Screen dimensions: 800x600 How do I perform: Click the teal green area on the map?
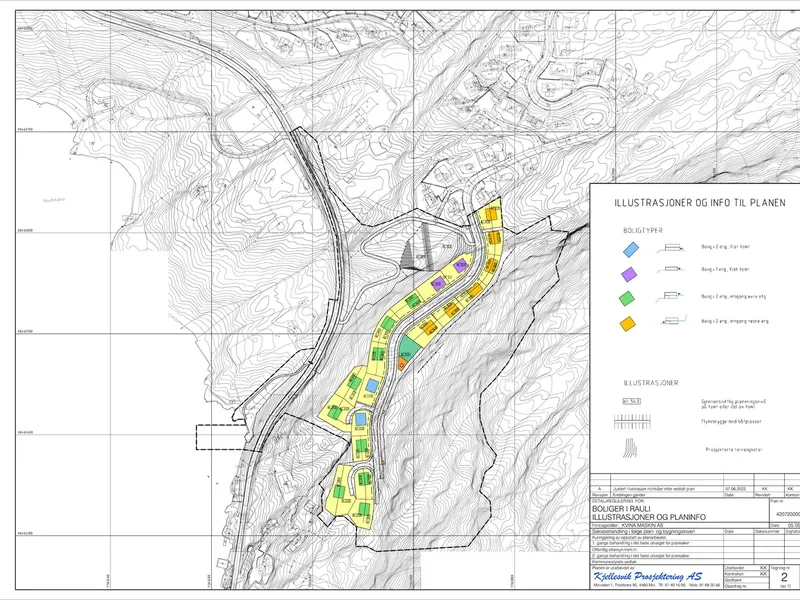pyautogui.click(x=408, y=347)
